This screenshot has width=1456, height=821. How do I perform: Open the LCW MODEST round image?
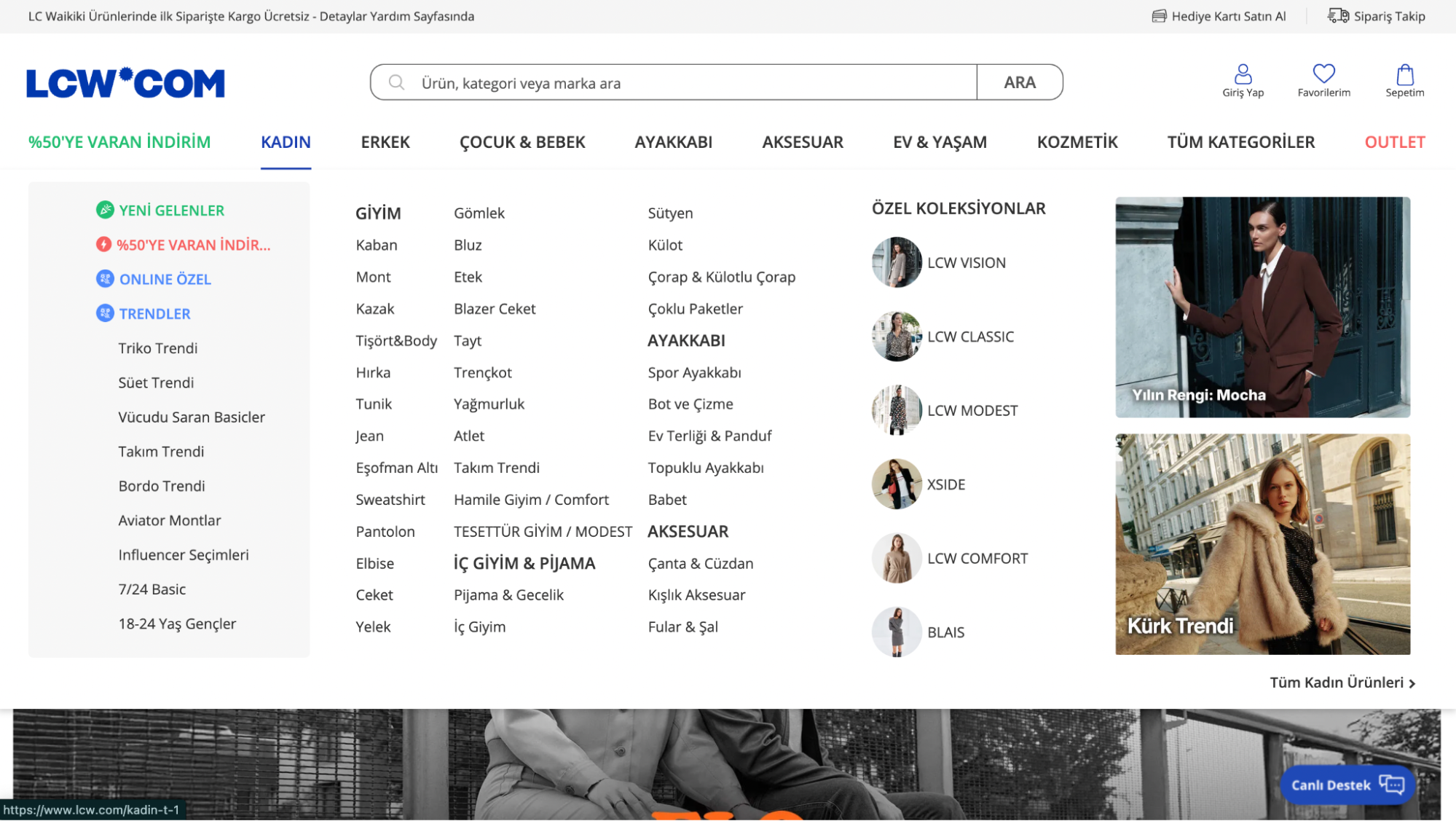(897, 410)
